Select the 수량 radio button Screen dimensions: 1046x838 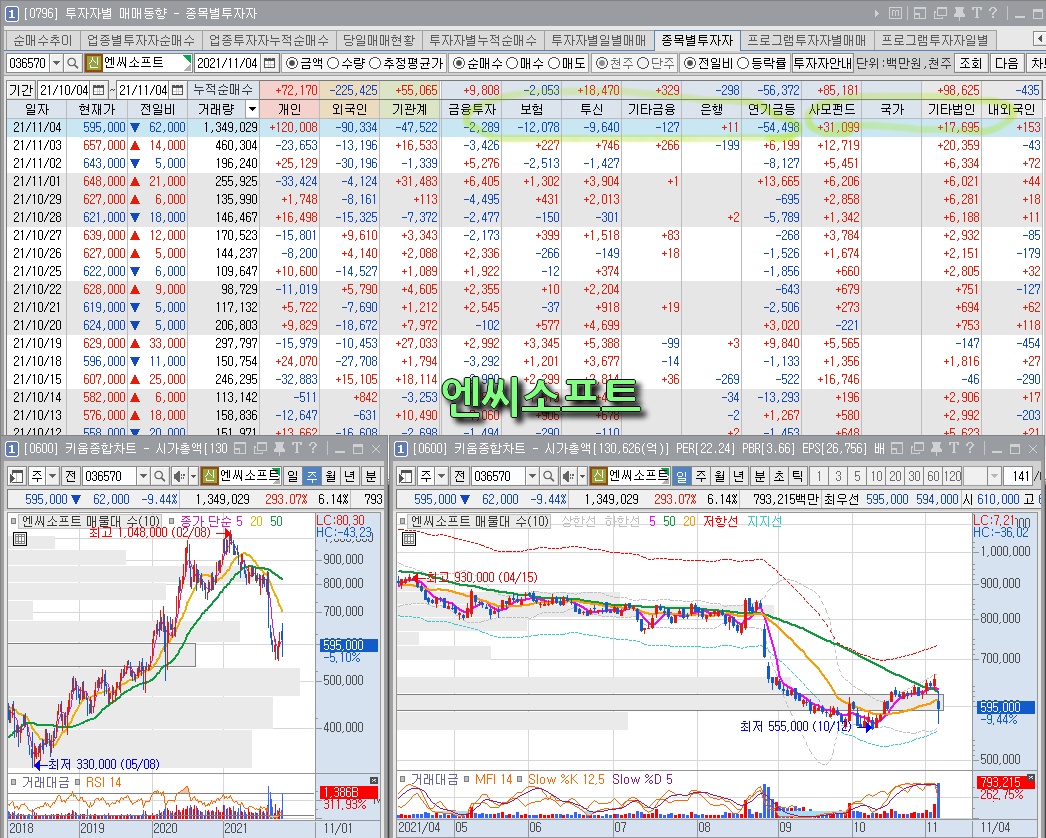coord(334,63)
